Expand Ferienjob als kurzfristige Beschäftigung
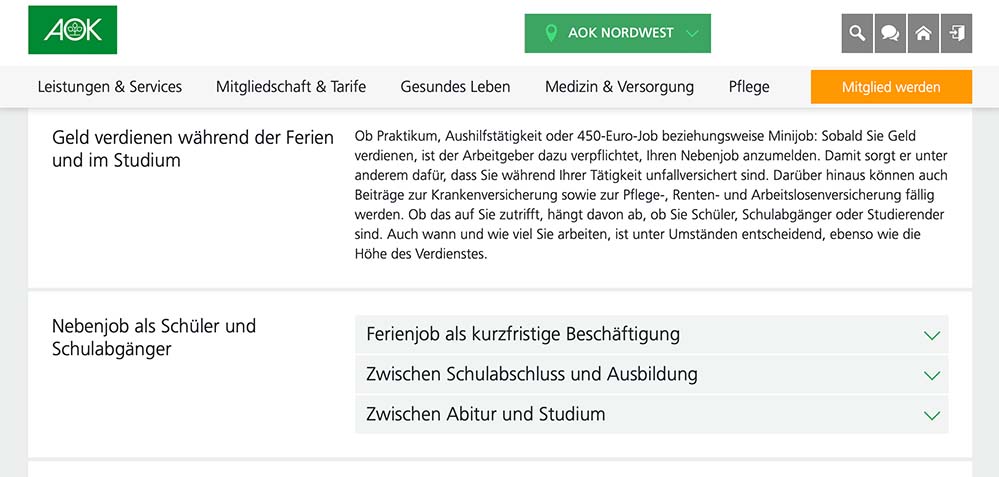The image size is (999, 477). [x=651, y=334]
